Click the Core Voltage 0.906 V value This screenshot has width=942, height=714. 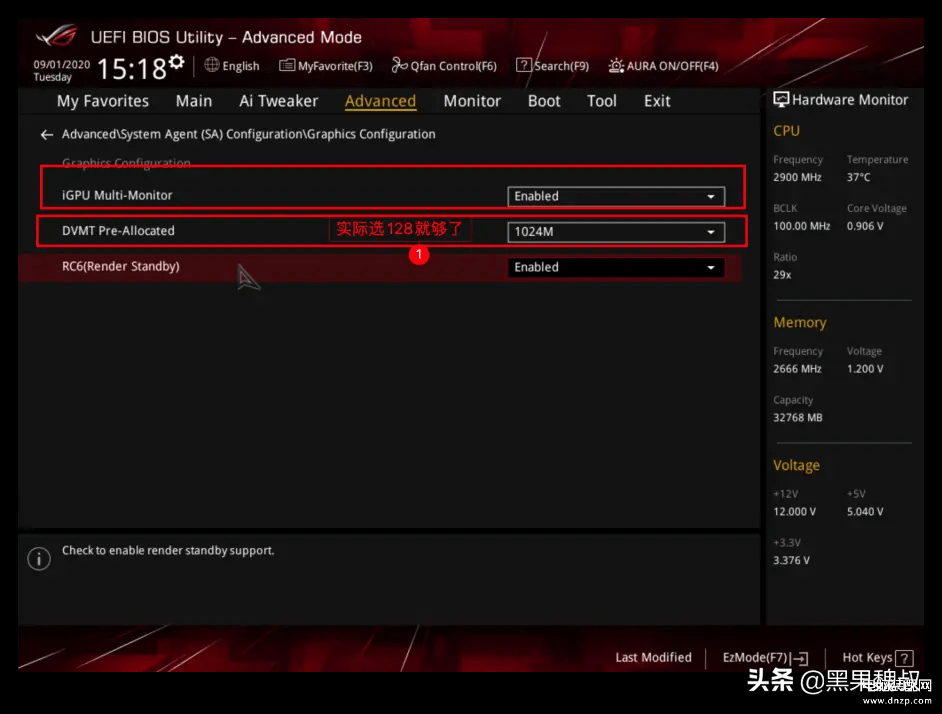865,226
